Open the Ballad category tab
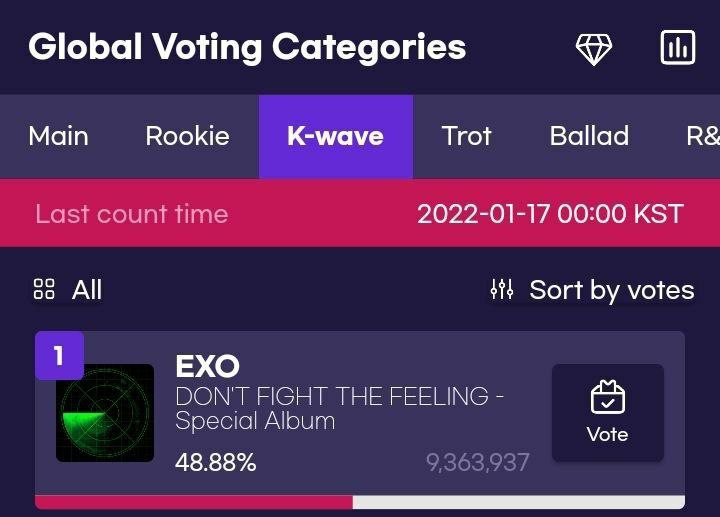 [589, 136]
